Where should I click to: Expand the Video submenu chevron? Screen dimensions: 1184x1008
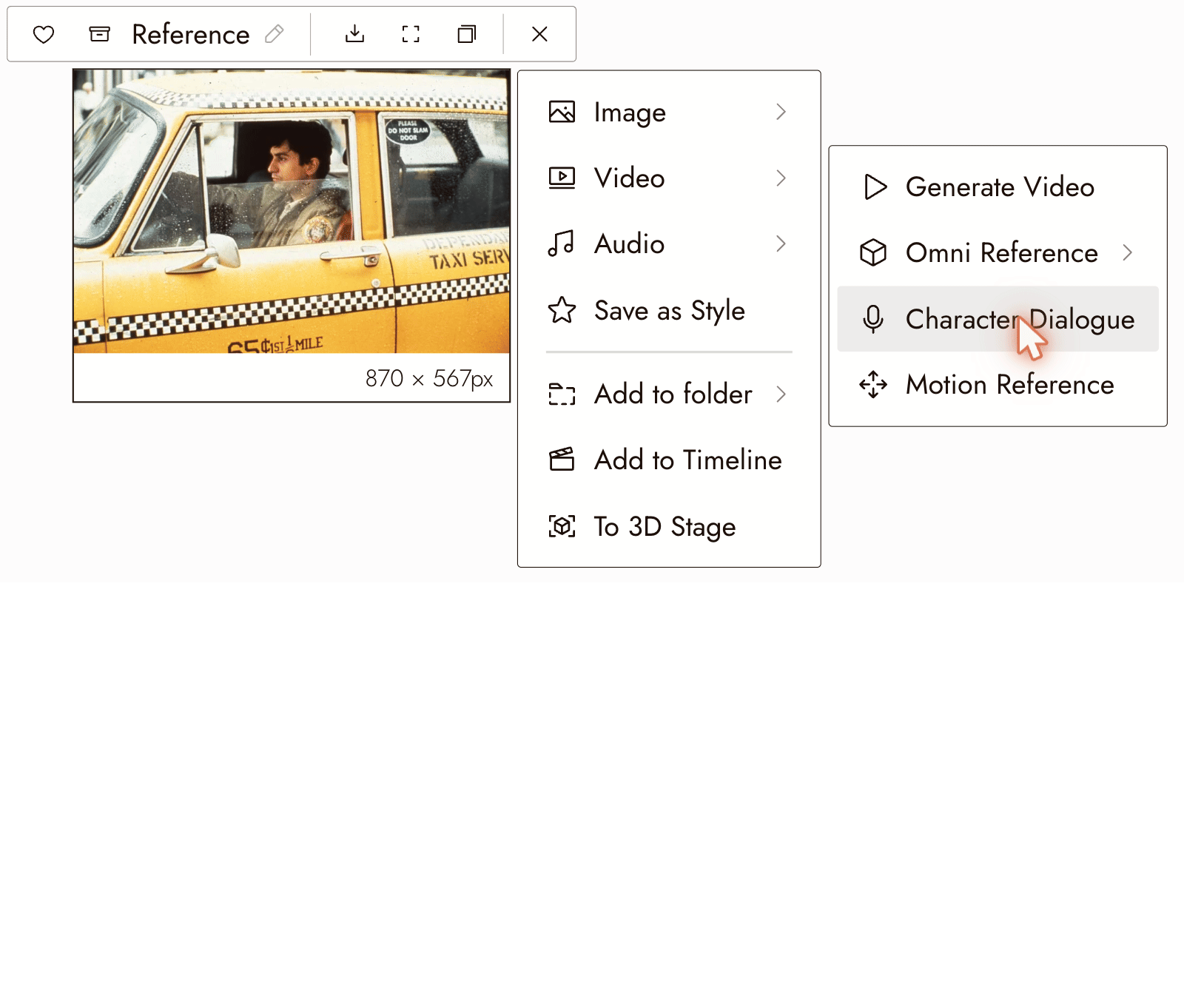pos(781,178)
